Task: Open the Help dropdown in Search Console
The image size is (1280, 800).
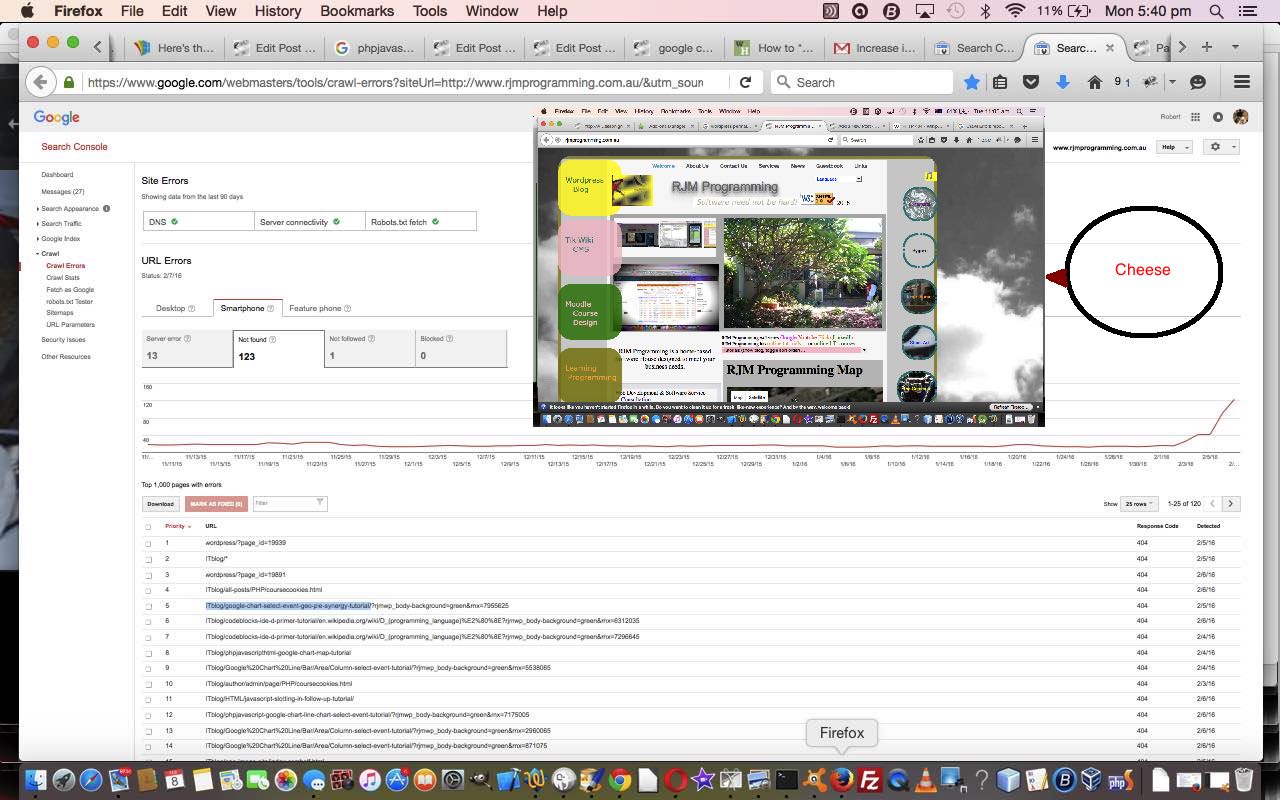Action: pos(1173,147)
